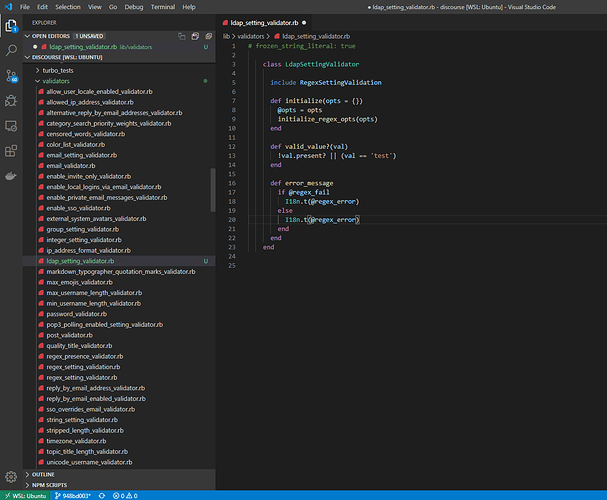Open the View menu

tap(94, 7)
